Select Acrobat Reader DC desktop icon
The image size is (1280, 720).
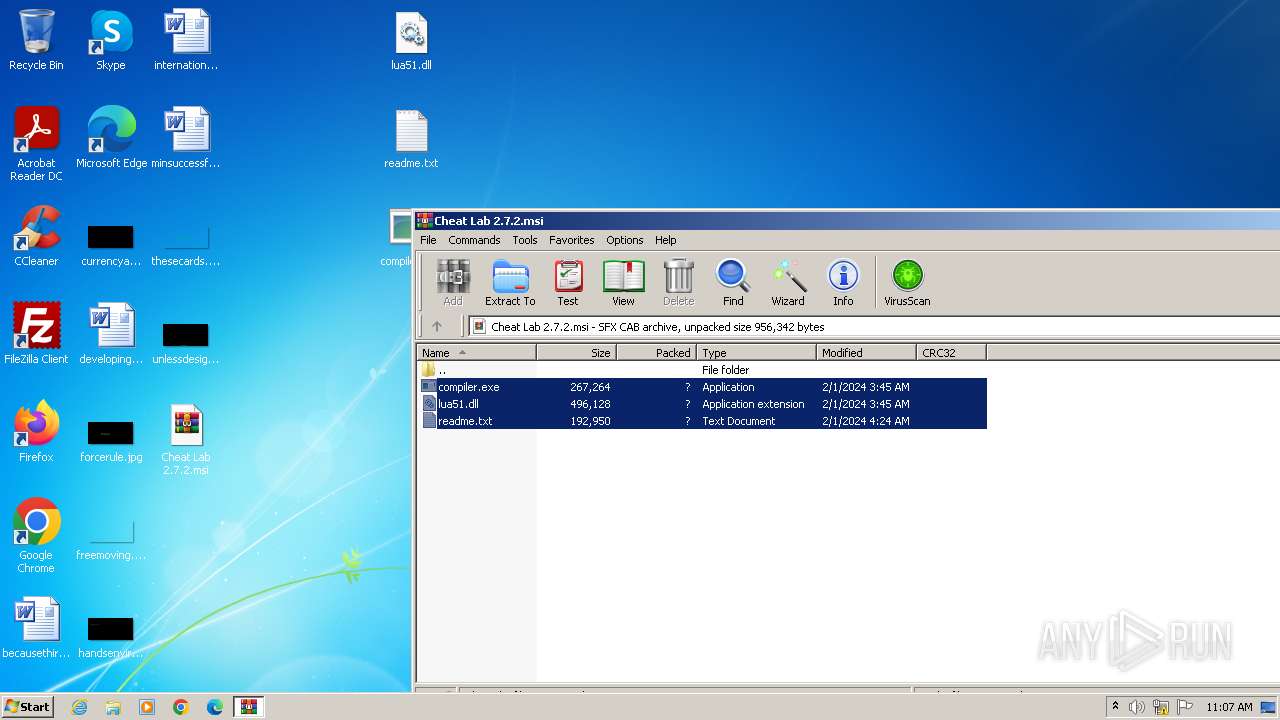[36, 144]
